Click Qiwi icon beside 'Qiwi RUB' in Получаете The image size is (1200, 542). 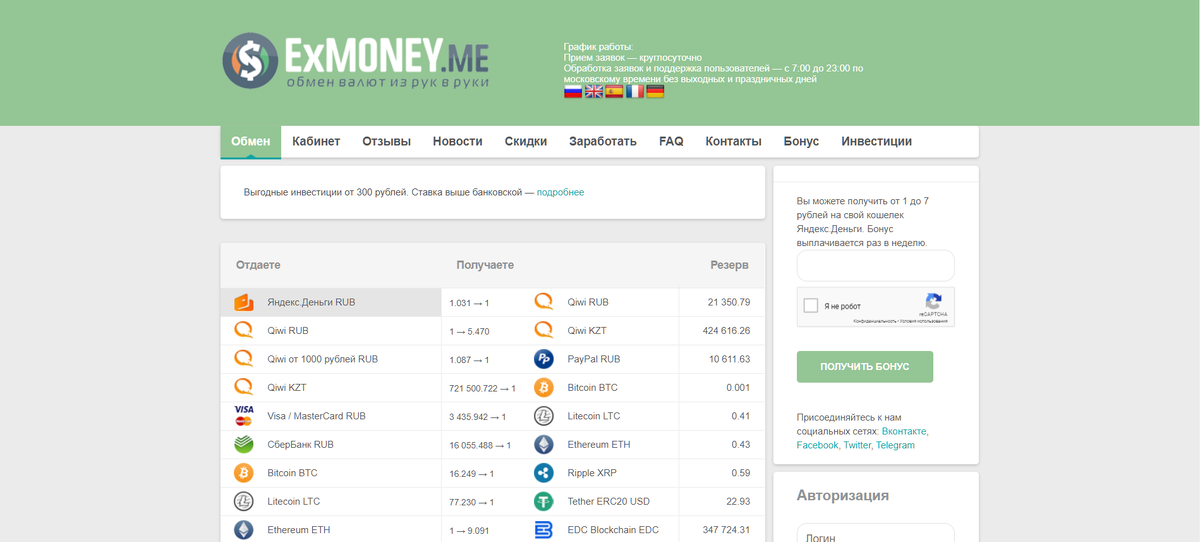[544, 302]
